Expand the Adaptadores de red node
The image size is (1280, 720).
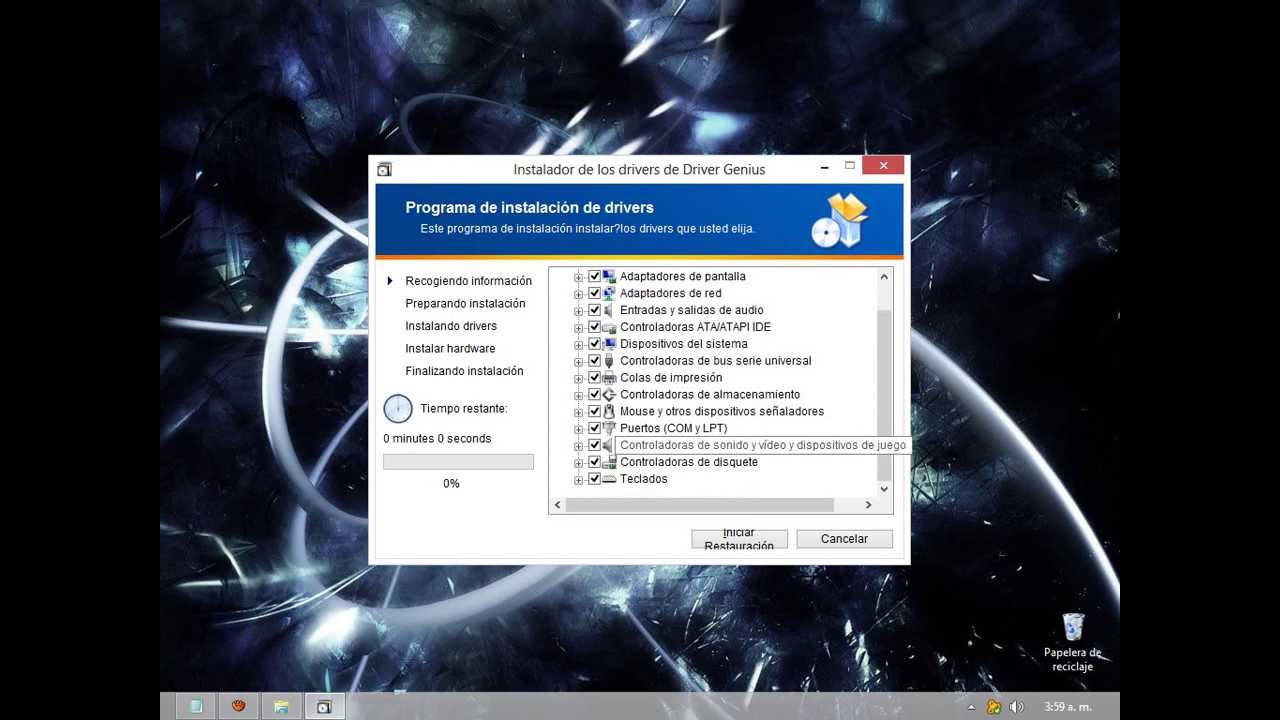pos(578,294)
